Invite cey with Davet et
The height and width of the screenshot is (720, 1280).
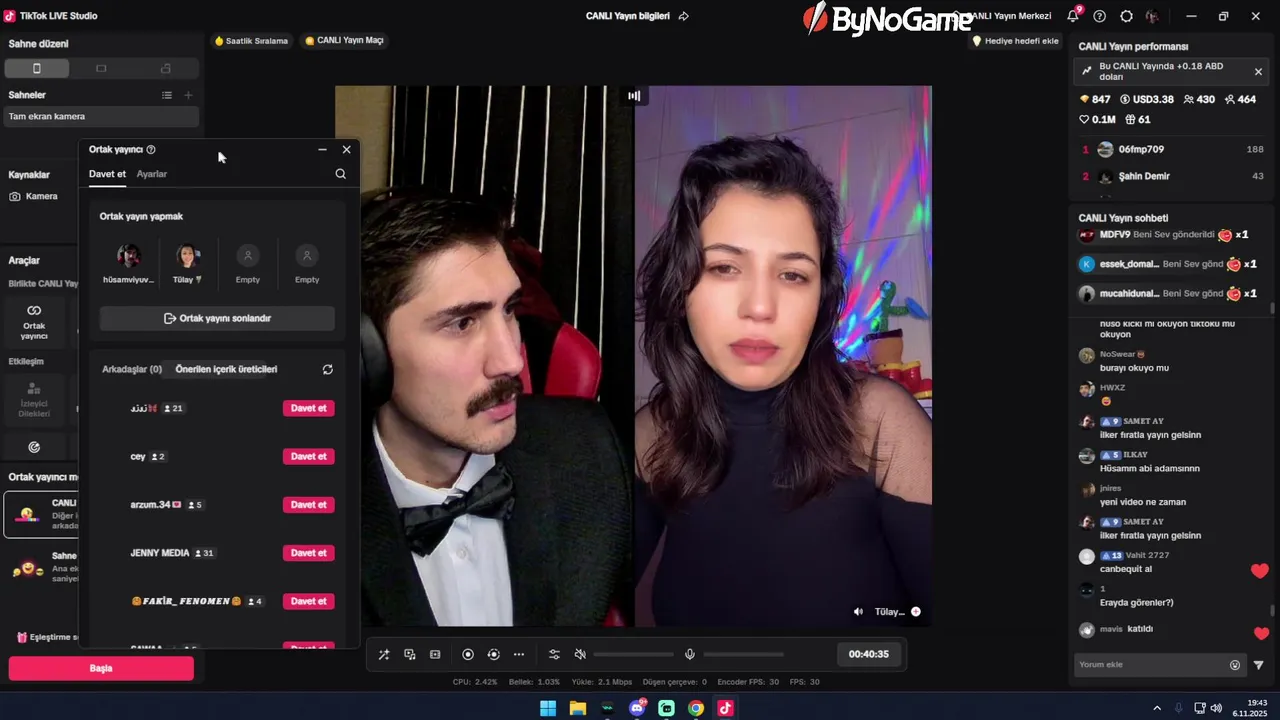308,456
